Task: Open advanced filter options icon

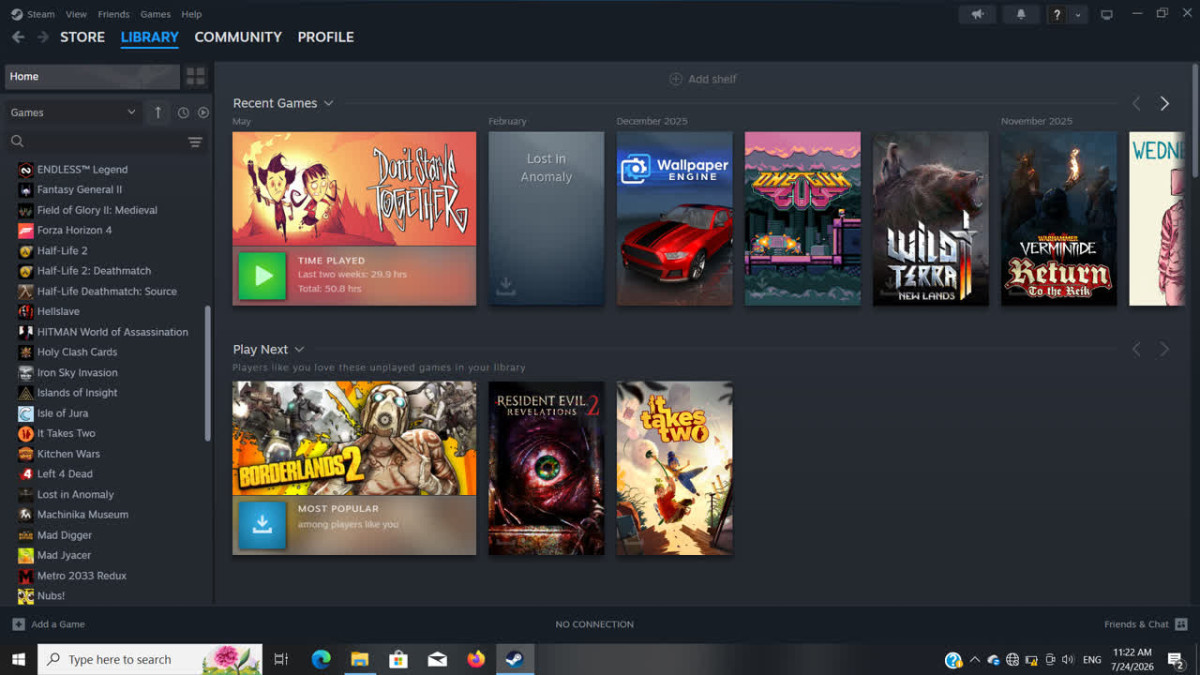Action: pyautogui.click(x=195, y=142)
